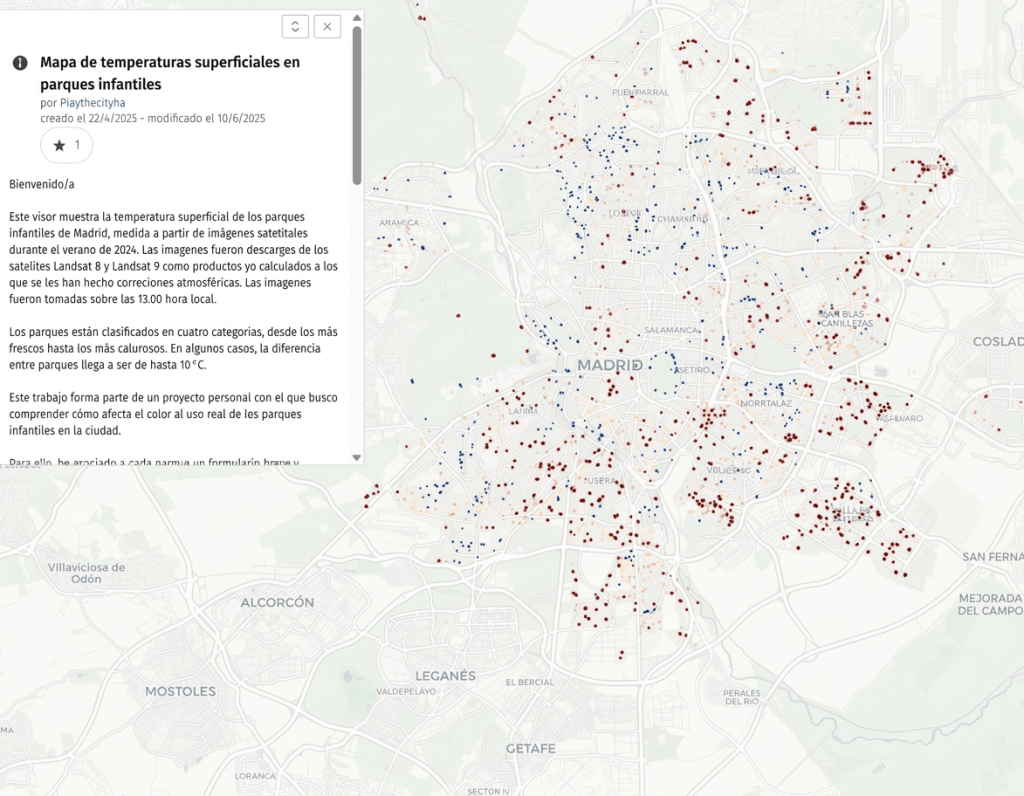Click the MOSTOLES label on the map
Viewport: 1024px width, 796px height.
pyautogui.click(x=180, y=692)
